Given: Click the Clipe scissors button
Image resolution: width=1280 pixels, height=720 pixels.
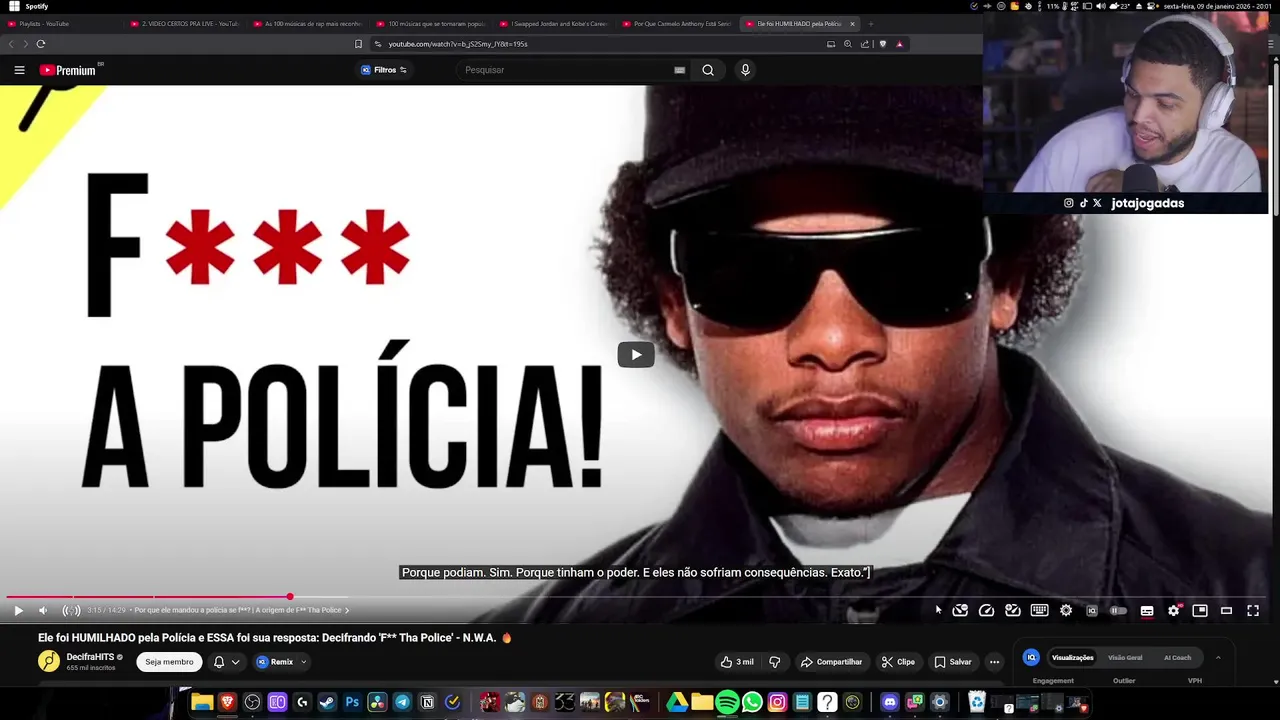Looking at the screenshot, I should [x=898, y=662].
